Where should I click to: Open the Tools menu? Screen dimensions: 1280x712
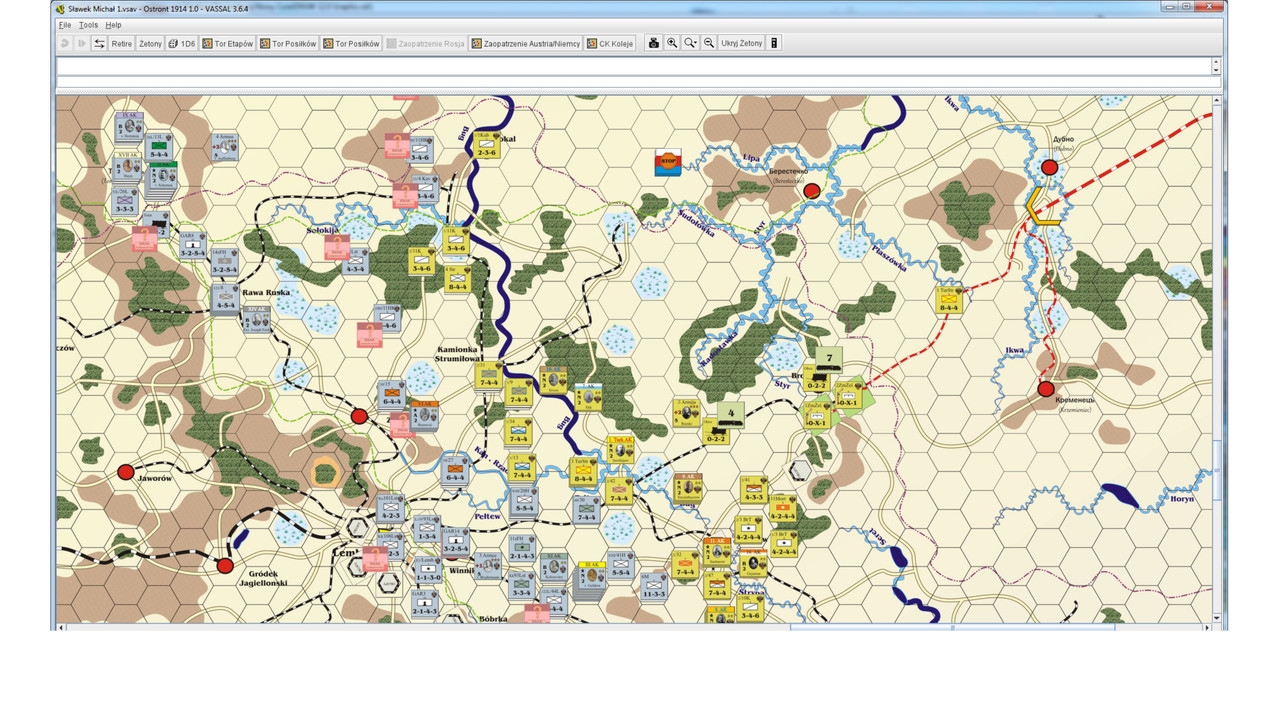pyautogui.click(x=89, y=25)
